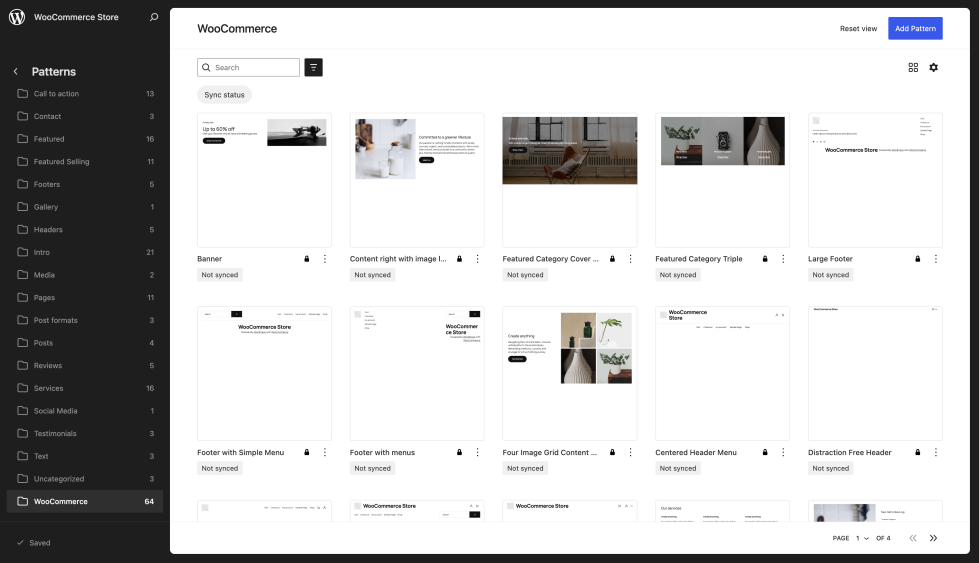The height and width of the screenshot is (563, 979).
Task: Click Reset view
Action: (x=858, y=28)
